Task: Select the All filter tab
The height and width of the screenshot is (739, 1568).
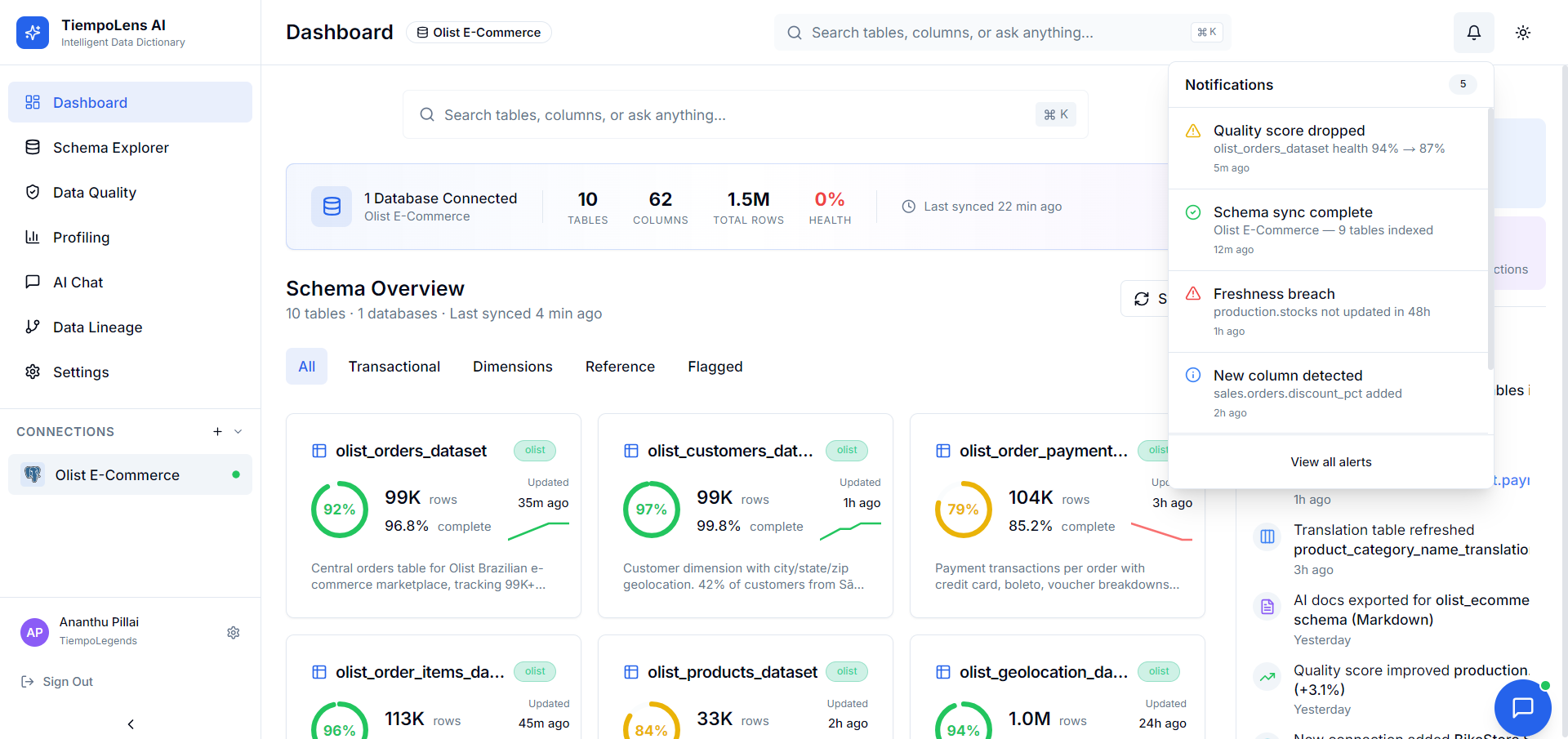Action: click(x=306, y=367)
